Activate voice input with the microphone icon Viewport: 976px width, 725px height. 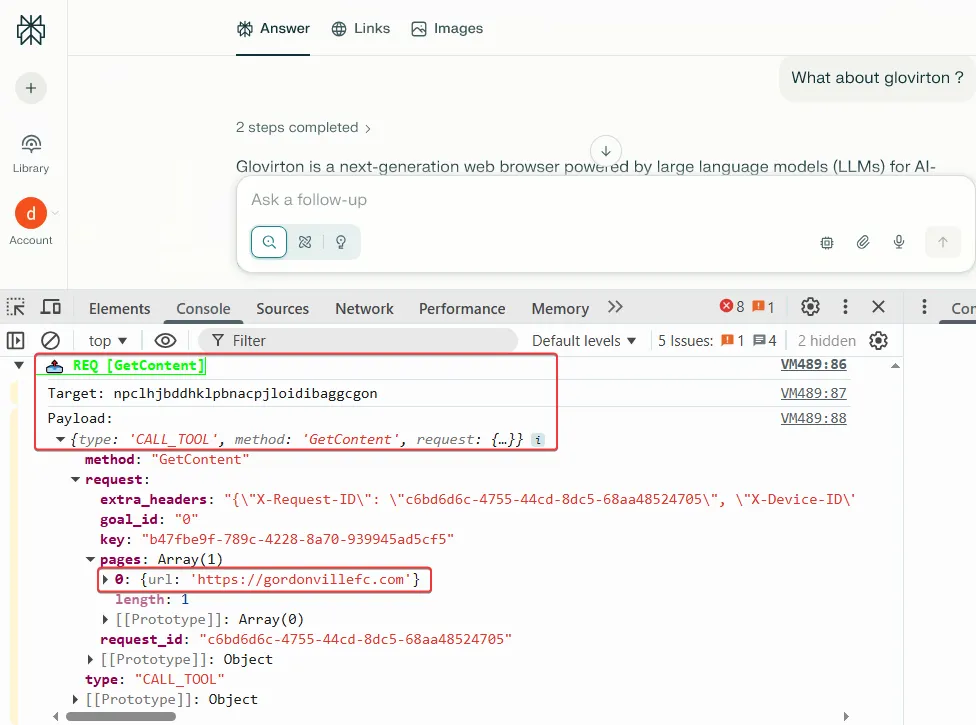point(898,241)
